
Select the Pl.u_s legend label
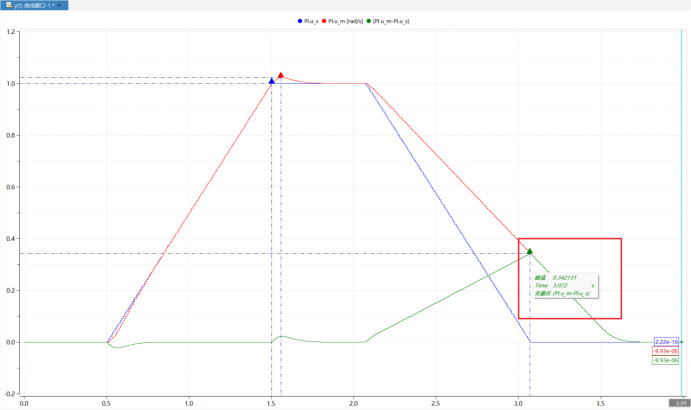coord(311,21)
